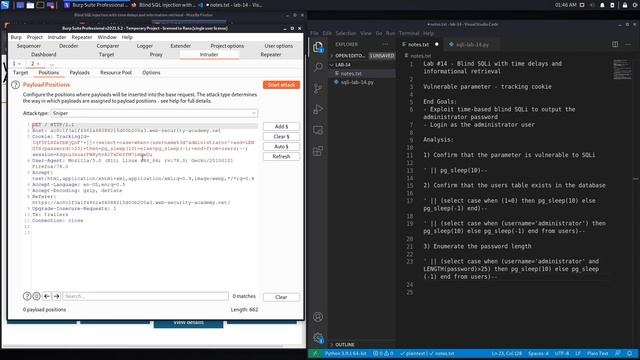Switch to the Resource Pool sub-tab
Screen dimensions: 640x360
[x=116, y=72]
